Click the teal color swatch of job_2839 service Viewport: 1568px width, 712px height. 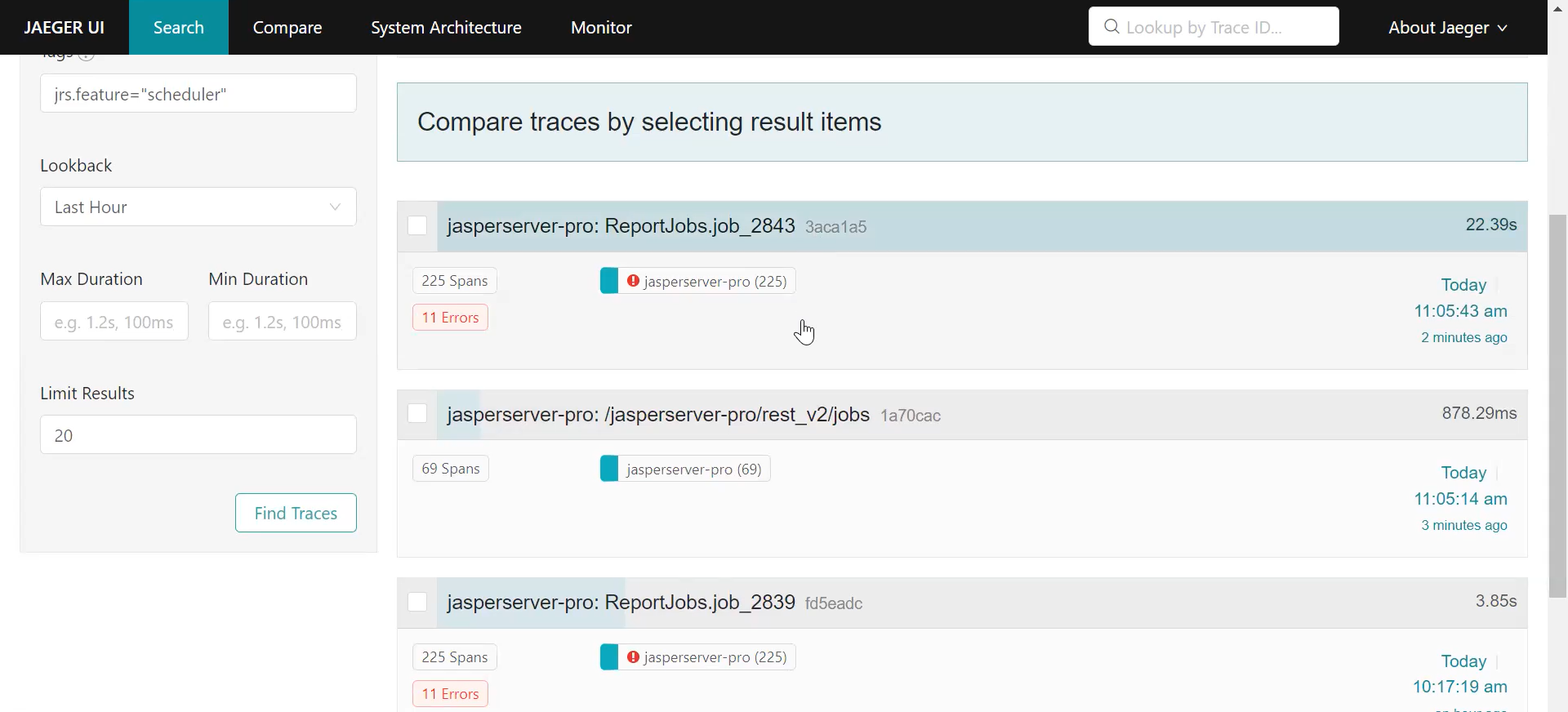(609, 657)
